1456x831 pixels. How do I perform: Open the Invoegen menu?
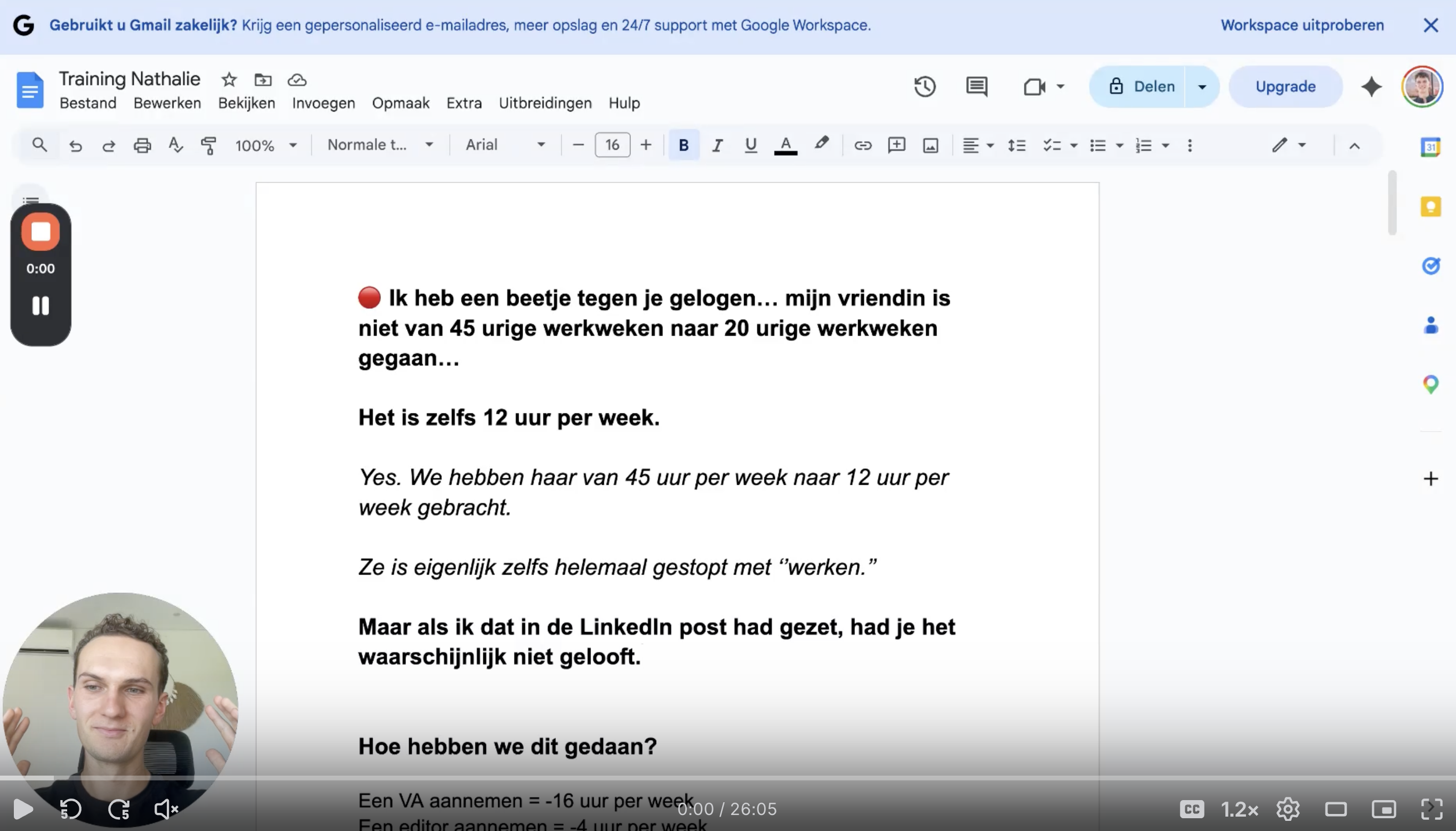pos(323,103)
